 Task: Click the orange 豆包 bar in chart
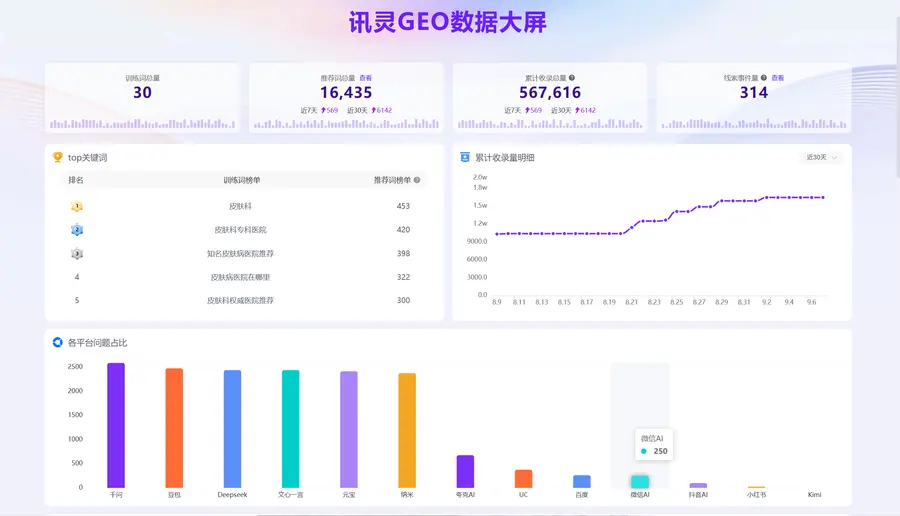coord(174,428)
